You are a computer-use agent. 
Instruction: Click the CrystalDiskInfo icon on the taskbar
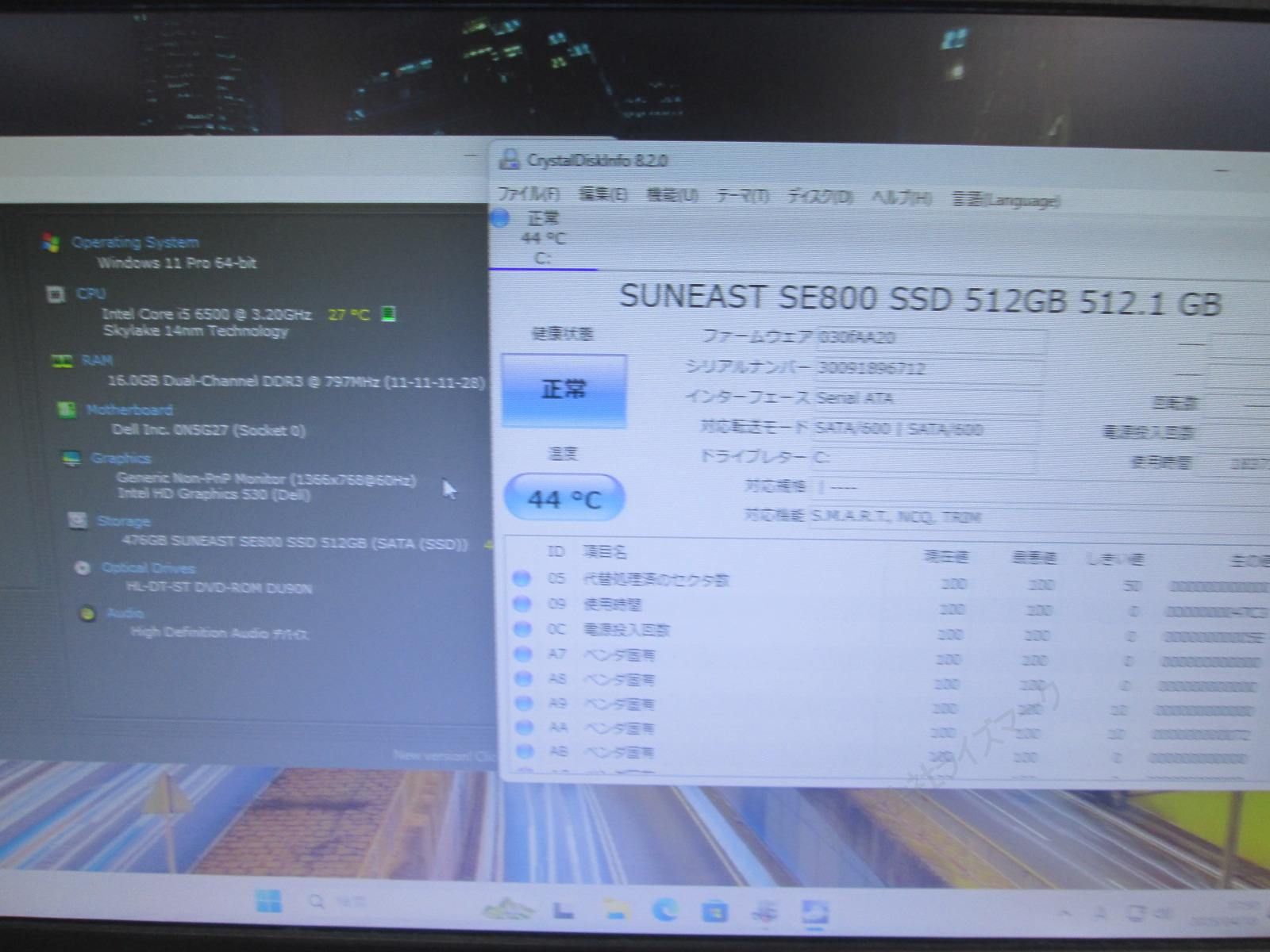pyautogui.click(x=814, y=912)
